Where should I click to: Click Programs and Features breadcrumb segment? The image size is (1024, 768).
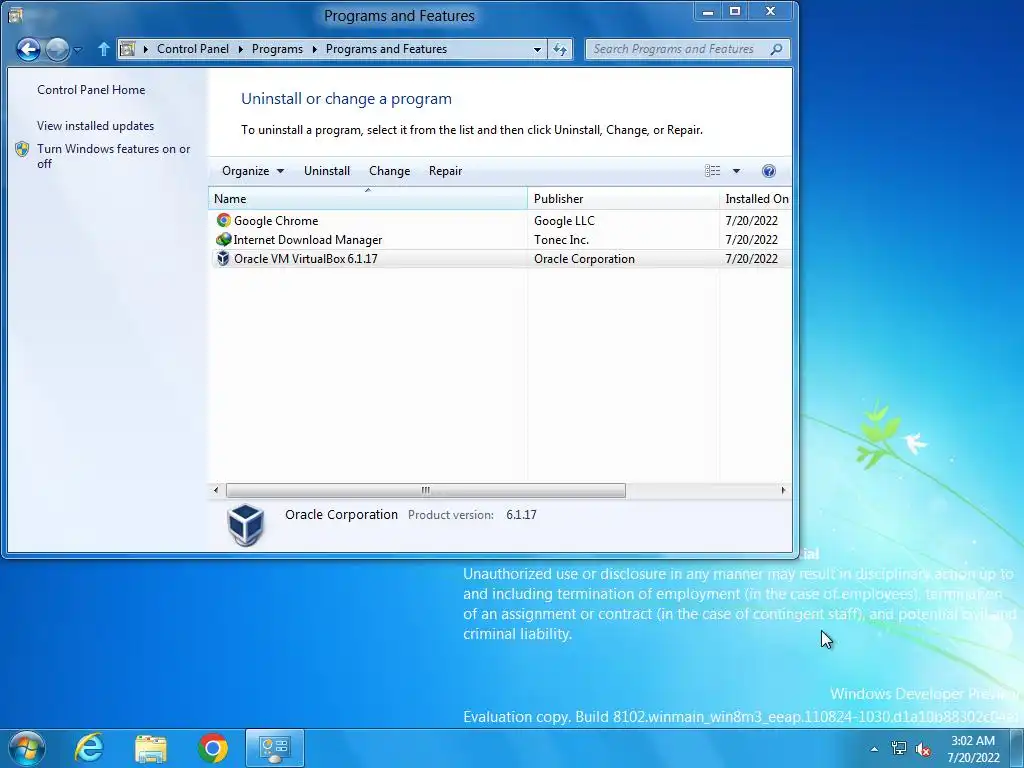[x=386, y=49]
